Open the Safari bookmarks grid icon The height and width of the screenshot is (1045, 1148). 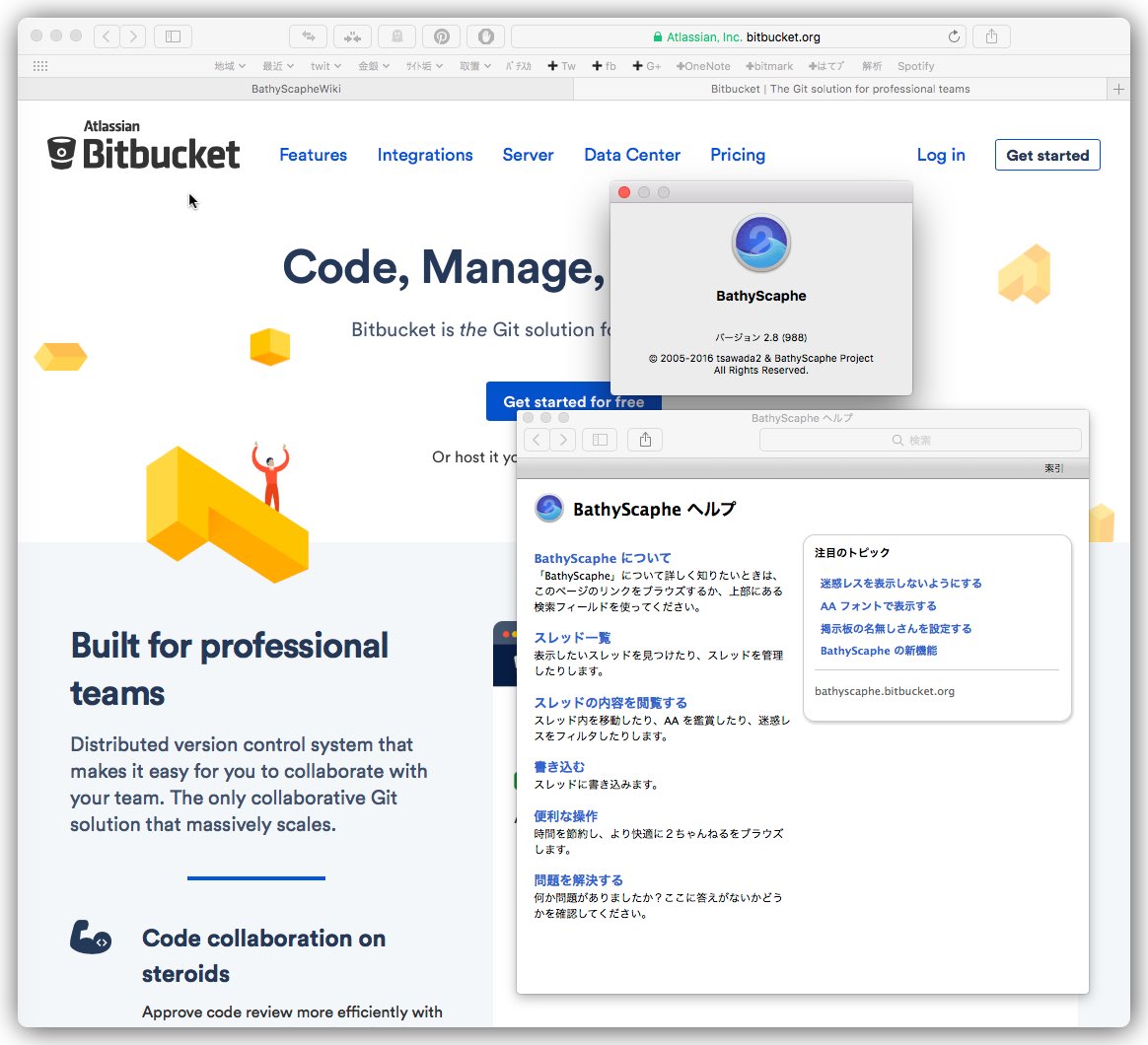pyautogui.click(x=40, y=66)
